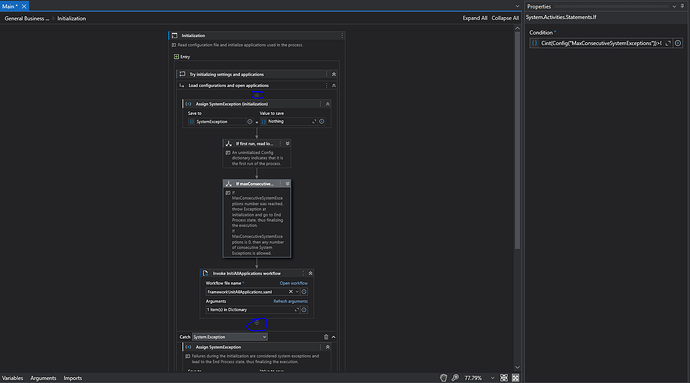Open Value to save plus menu
690x383 pixels.
pos(322,122)
